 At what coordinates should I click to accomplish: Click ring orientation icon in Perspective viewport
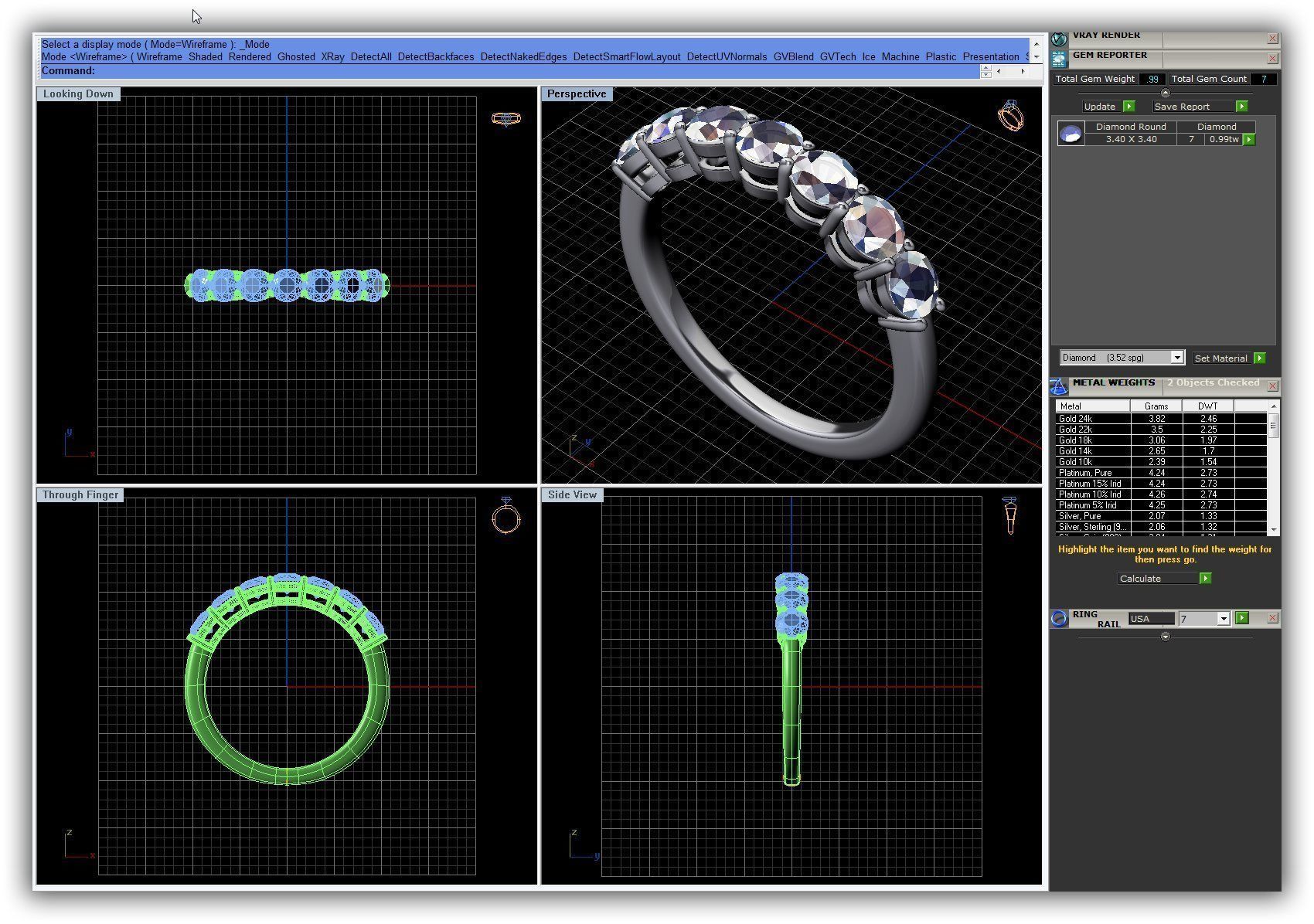(1010, 115)
